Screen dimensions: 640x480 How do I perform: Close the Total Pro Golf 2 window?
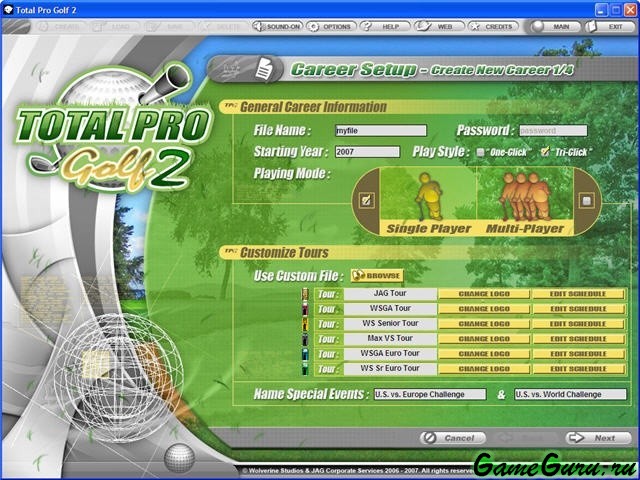tap(631, 10)
